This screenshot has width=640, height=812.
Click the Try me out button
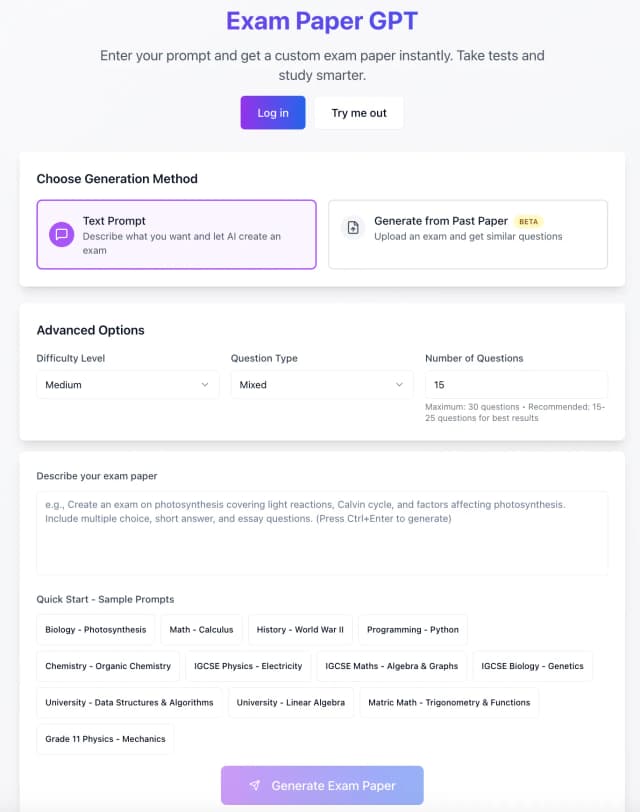(x=359, y=113)
